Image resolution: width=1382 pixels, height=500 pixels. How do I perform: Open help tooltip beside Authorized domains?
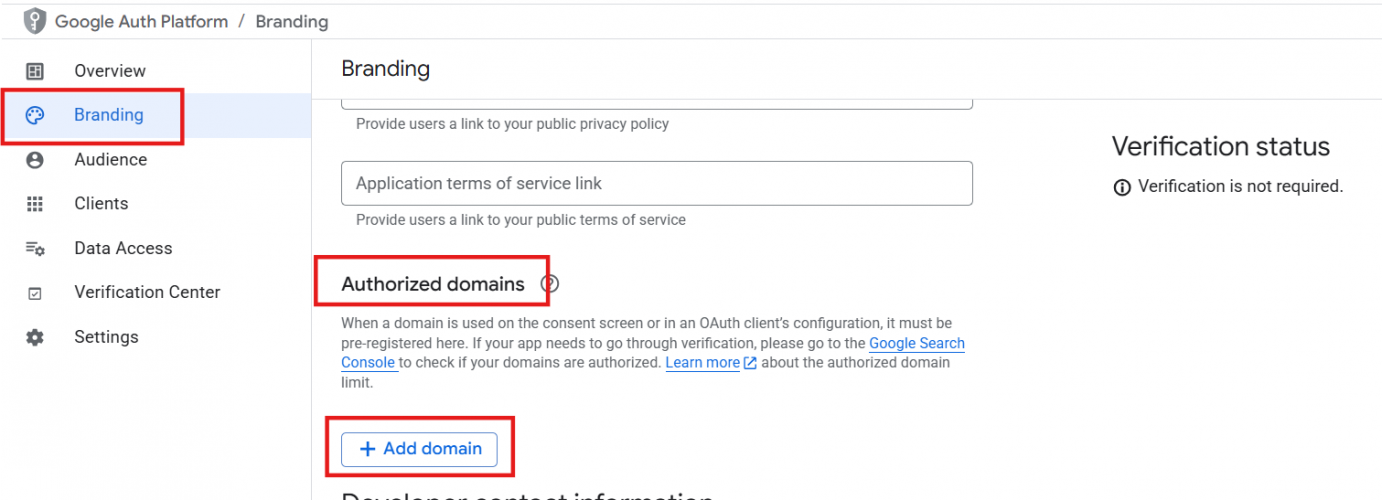(x=549, y=284)
